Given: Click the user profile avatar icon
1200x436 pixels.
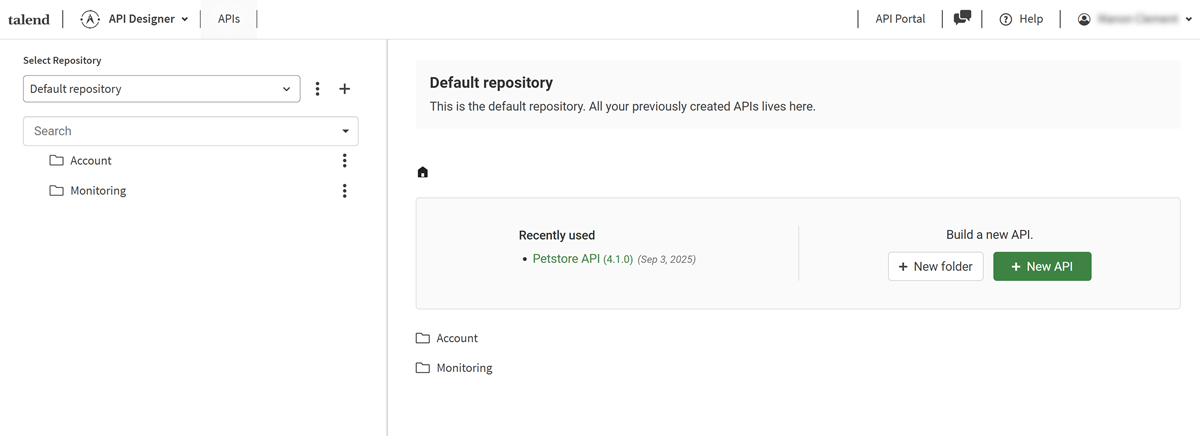Looking at the screenshot, I should [x=1084, y=19].
